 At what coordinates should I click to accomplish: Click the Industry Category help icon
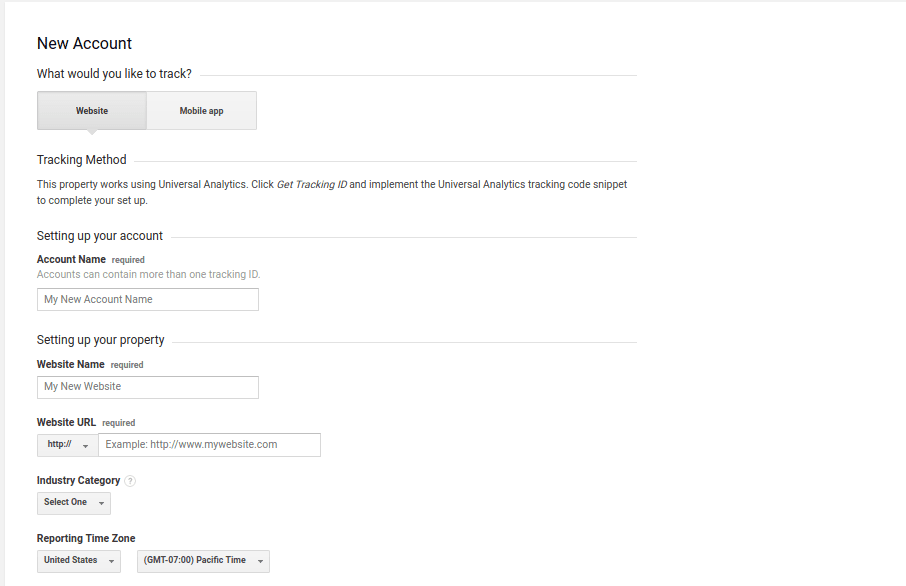coord(130,480)
